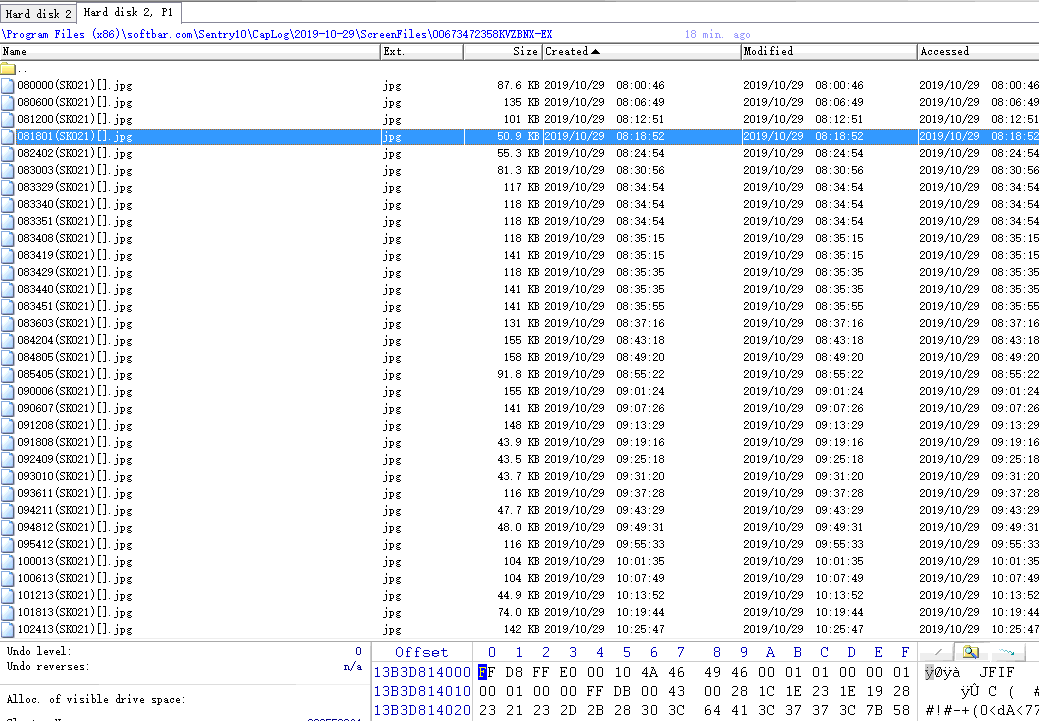Select file name 101813(SK021)[].jpg
Image resolution: width=1039 pixels, height=721 pixels.
tap(75, 613)
